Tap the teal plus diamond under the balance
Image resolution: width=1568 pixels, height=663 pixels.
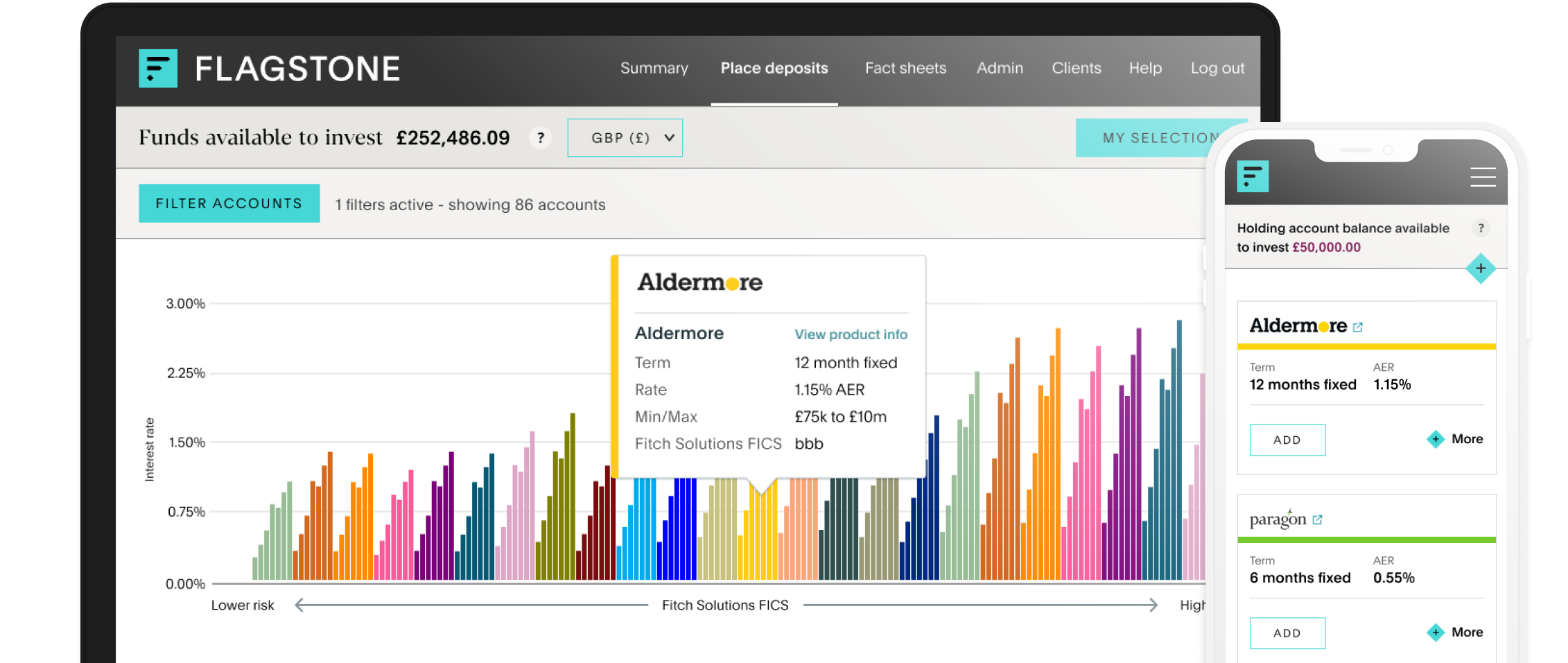click(x=1481, y=268)
